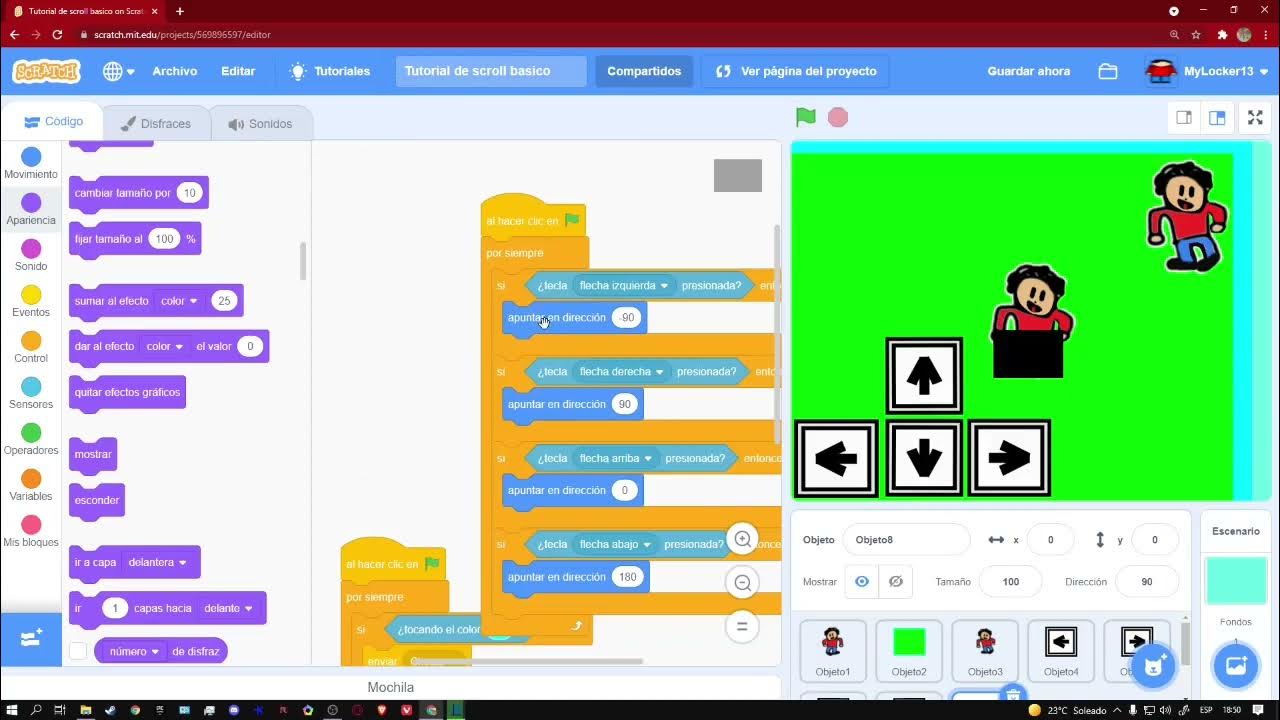Hide sprite with crossed eye icon

[x=896, y=581]
